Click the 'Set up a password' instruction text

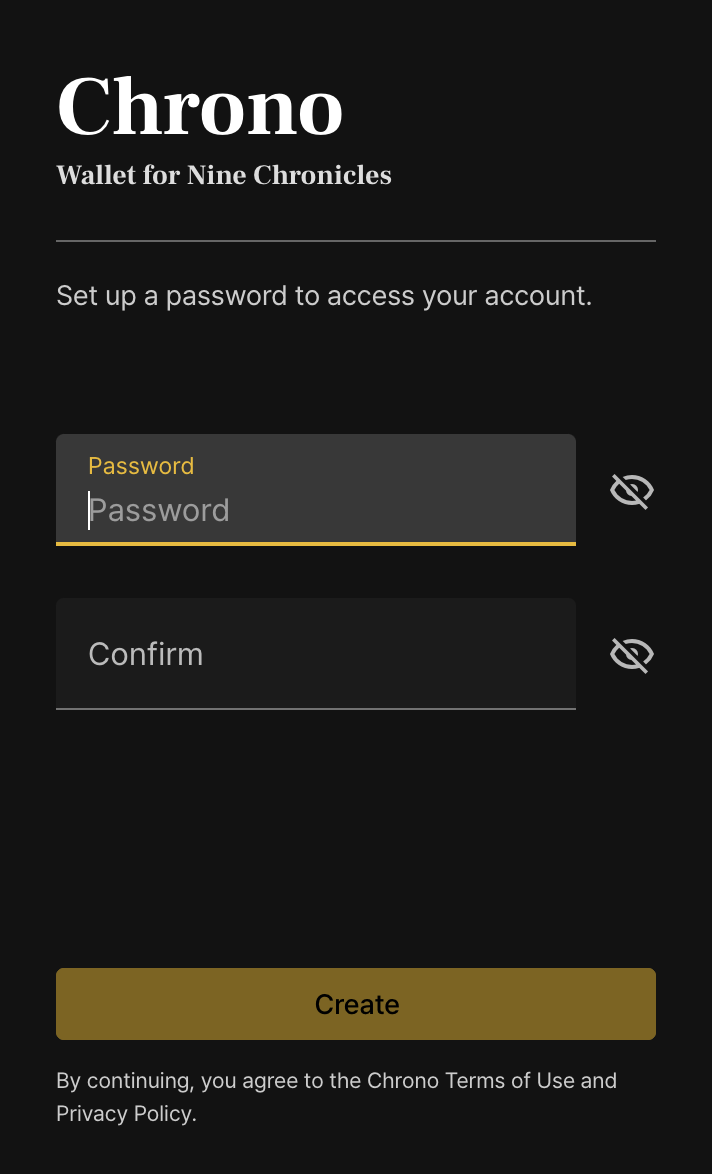[x=324, y=296]
